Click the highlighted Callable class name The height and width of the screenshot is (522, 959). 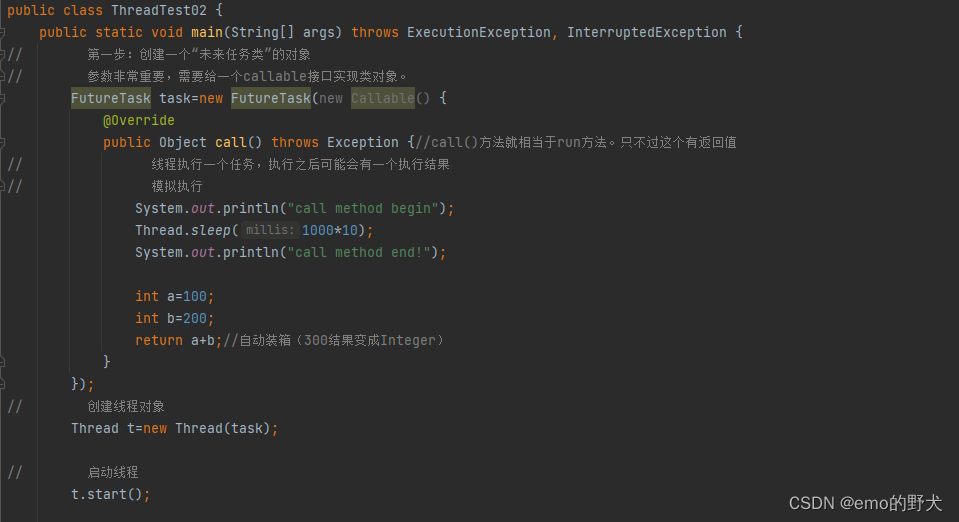point(383,98)
